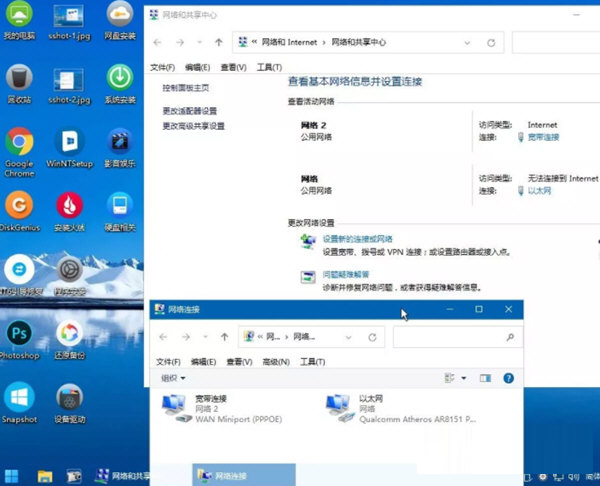Open 查看(V) menu in 网络和共享中心
600x486 pixels.
click(x=233, y=67)
